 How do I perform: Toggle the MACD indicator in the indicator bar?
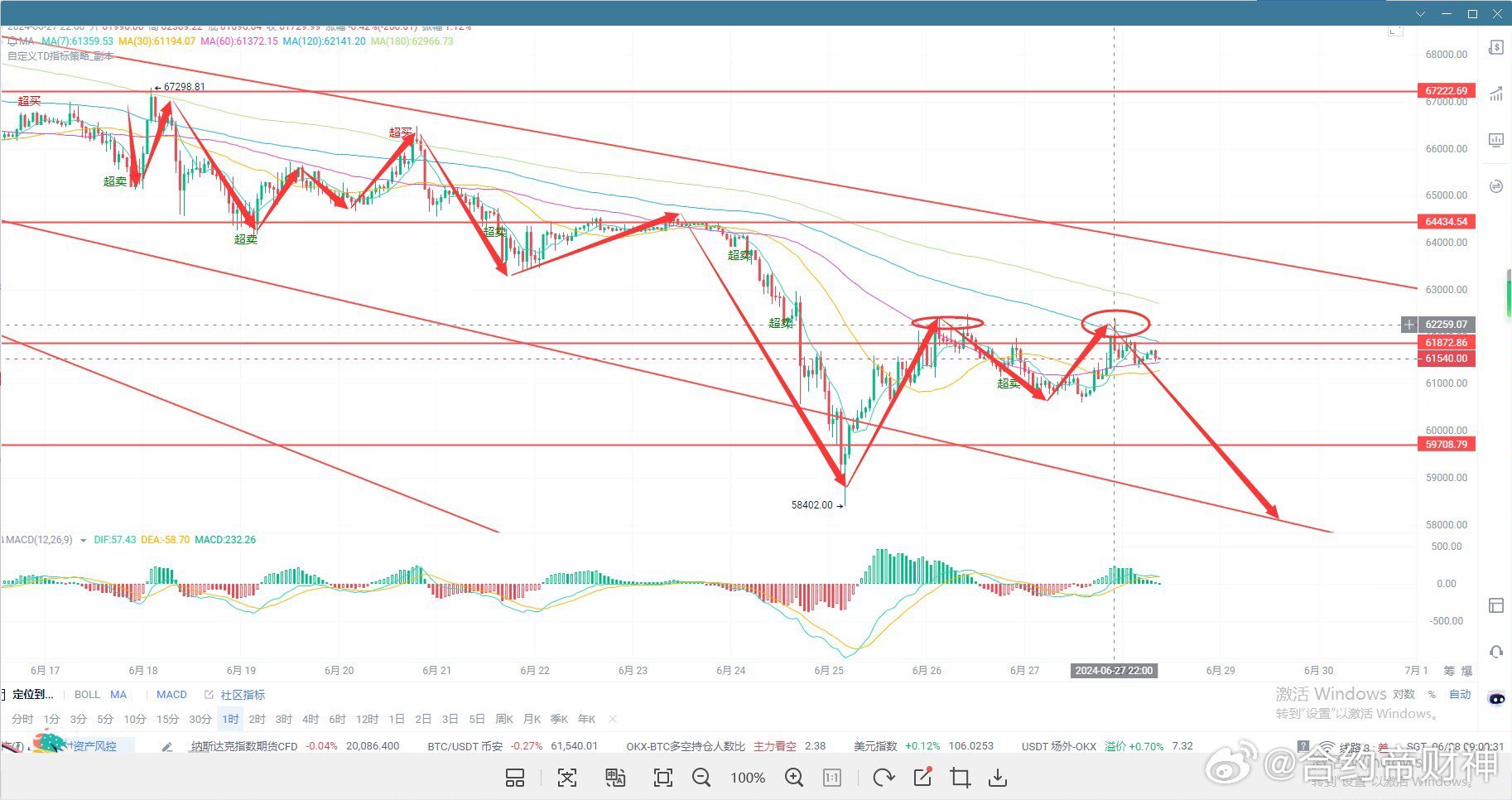tap(171, 695)
